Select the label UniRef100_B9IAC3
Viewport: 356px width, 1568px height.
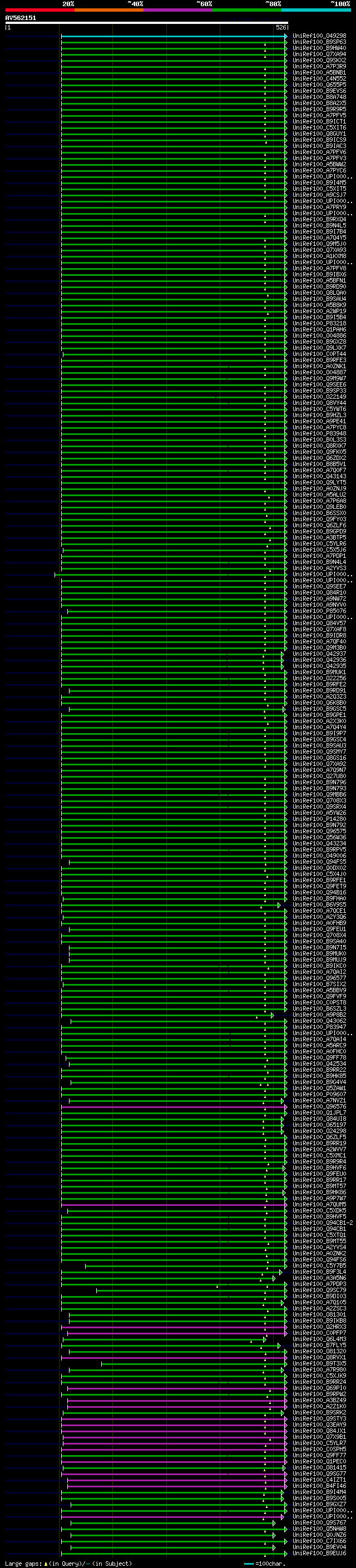(319, 146)
